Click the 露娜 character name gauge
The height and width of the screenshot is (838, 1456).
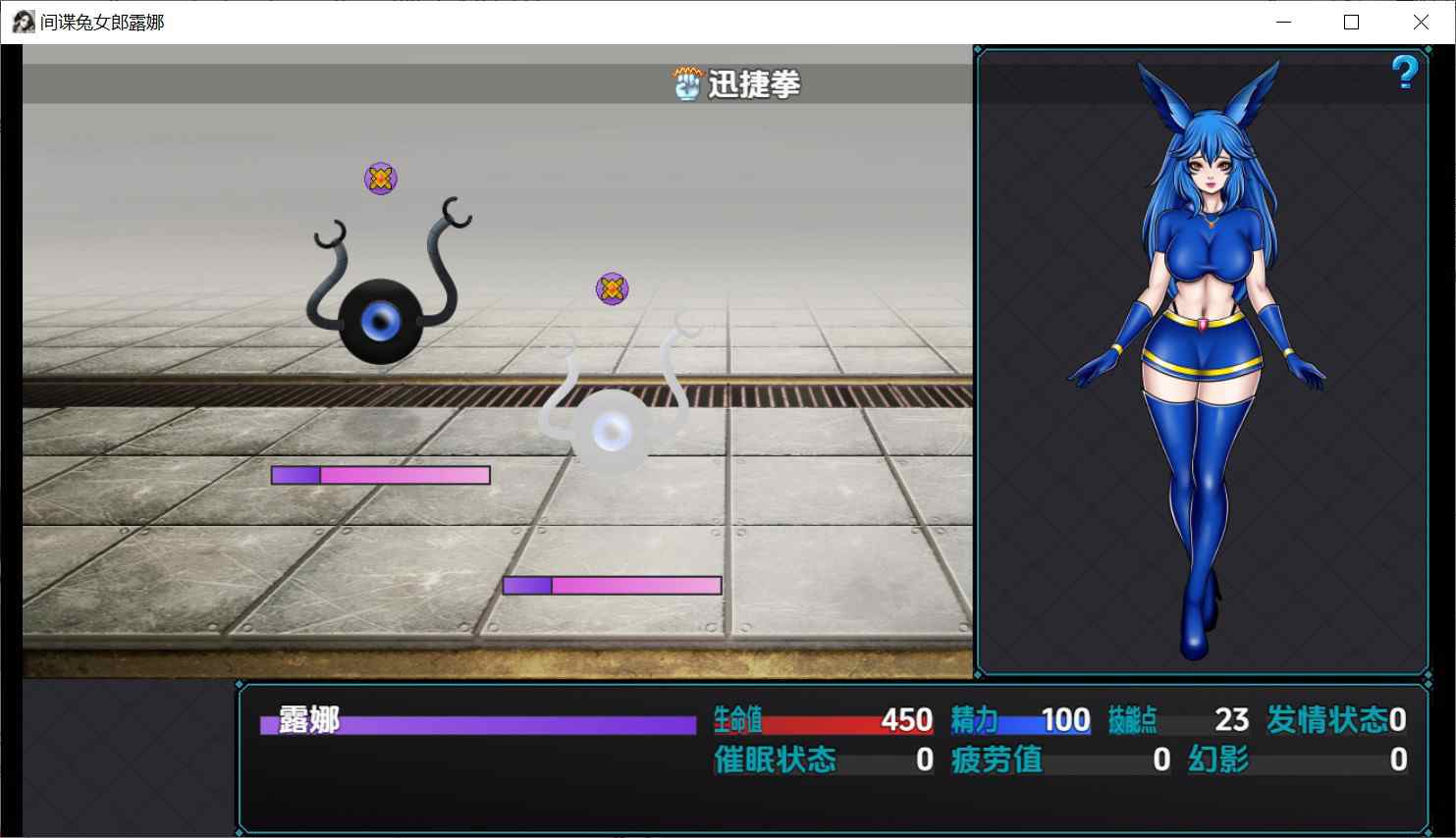tap(477, 723)
